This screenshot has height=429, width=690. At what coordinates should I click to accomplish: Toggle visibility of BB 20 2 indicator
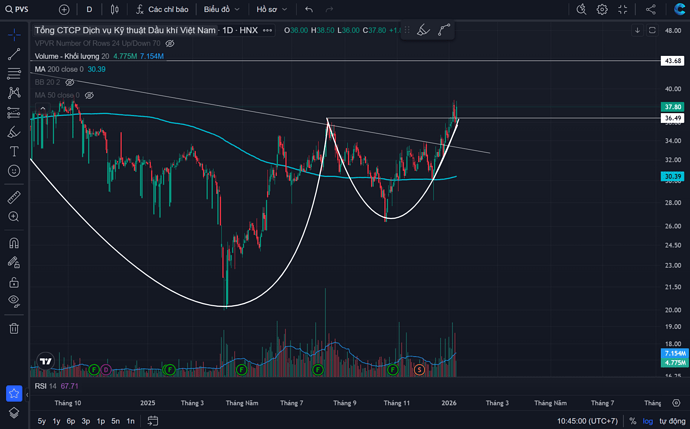70,82
